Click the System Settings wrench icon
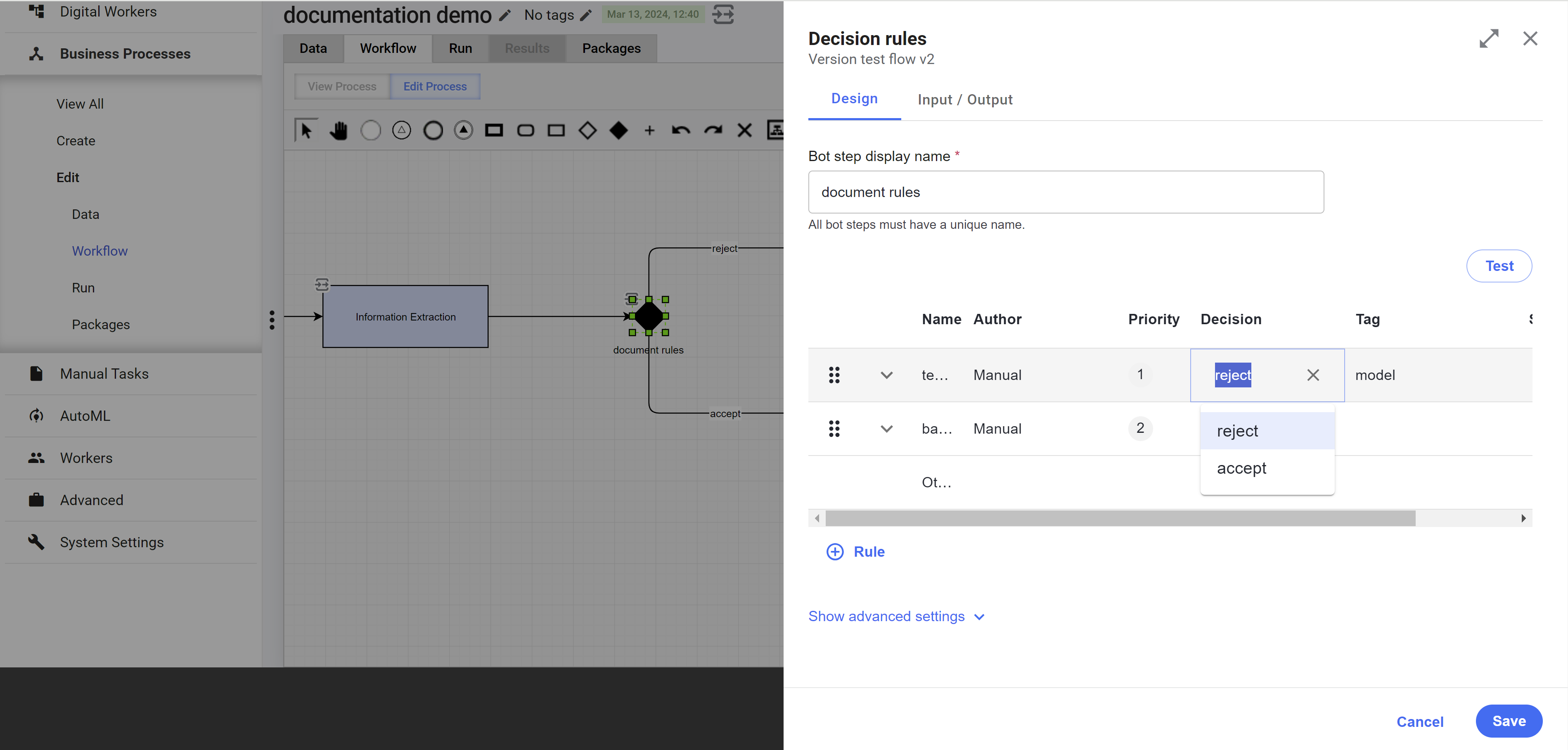1568x750 pixels. [x=36, y=542]
